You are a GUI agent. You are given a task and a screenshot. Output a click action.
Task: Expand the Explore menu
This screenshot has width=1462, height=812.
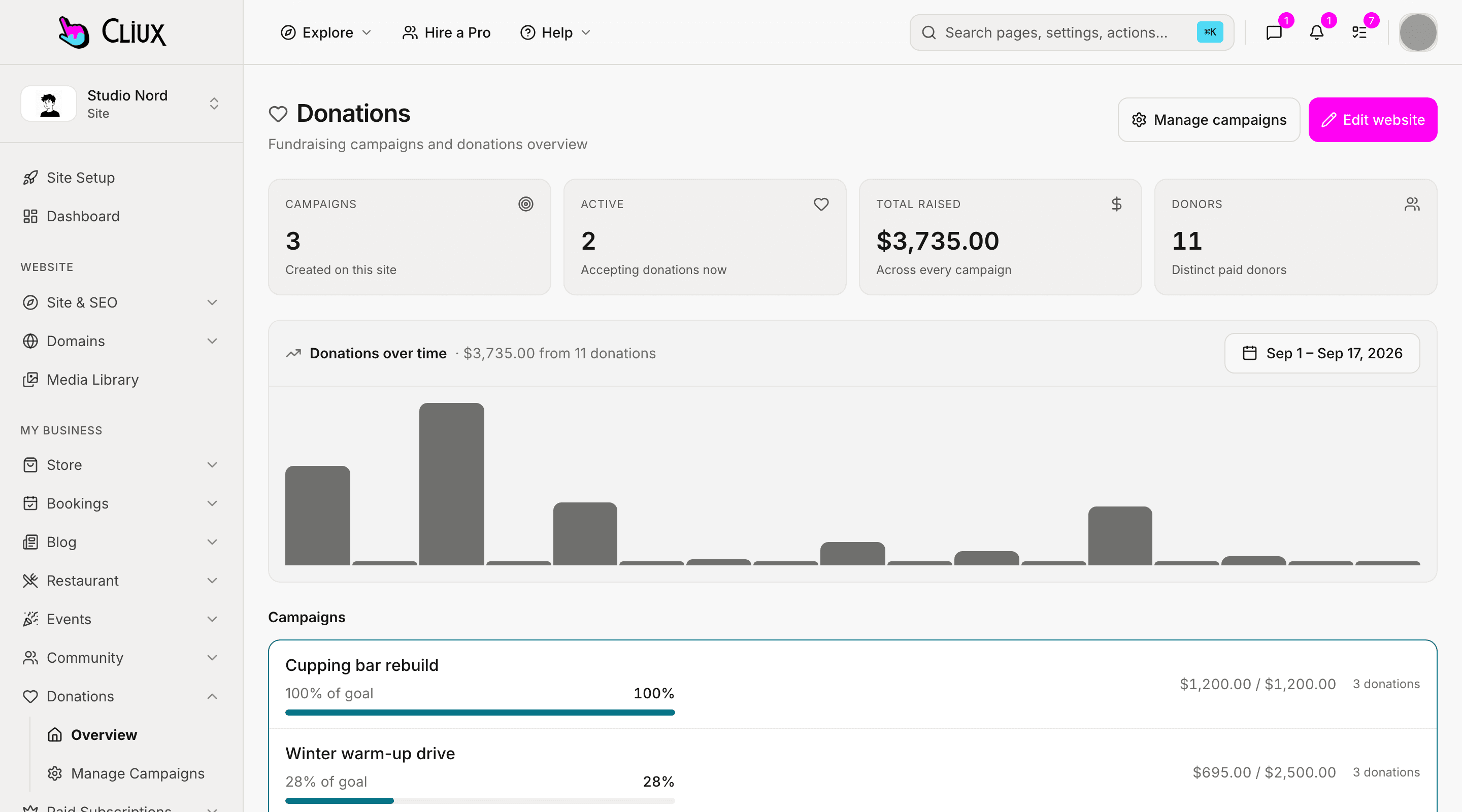click(326, 32)
